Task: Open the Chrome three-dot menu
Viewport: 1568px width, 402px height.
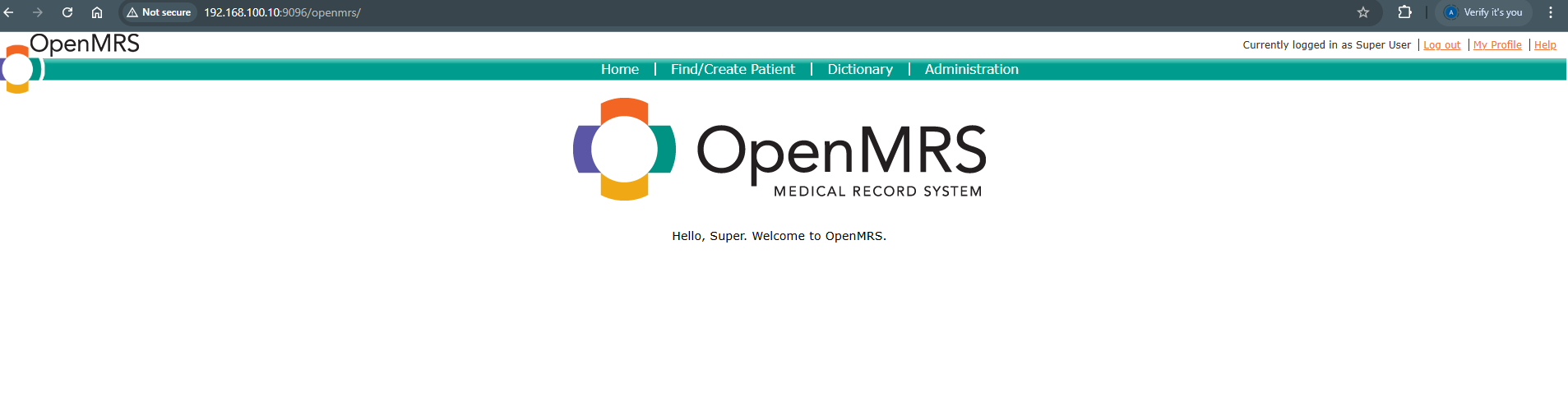Action: tap(1551, 12)
